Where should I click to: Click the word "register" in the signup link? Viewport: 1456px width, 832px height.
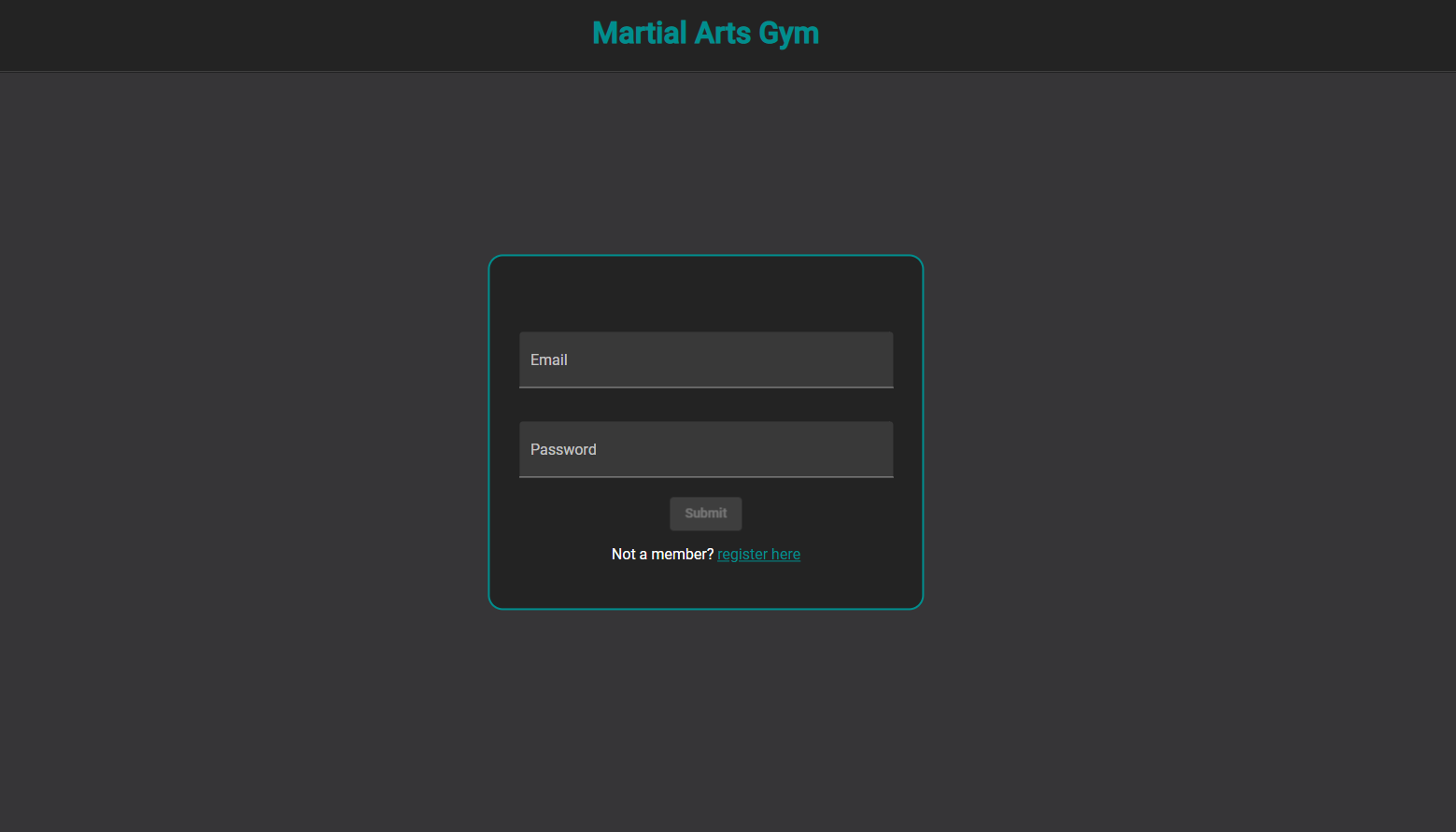[x=742, y=555]
